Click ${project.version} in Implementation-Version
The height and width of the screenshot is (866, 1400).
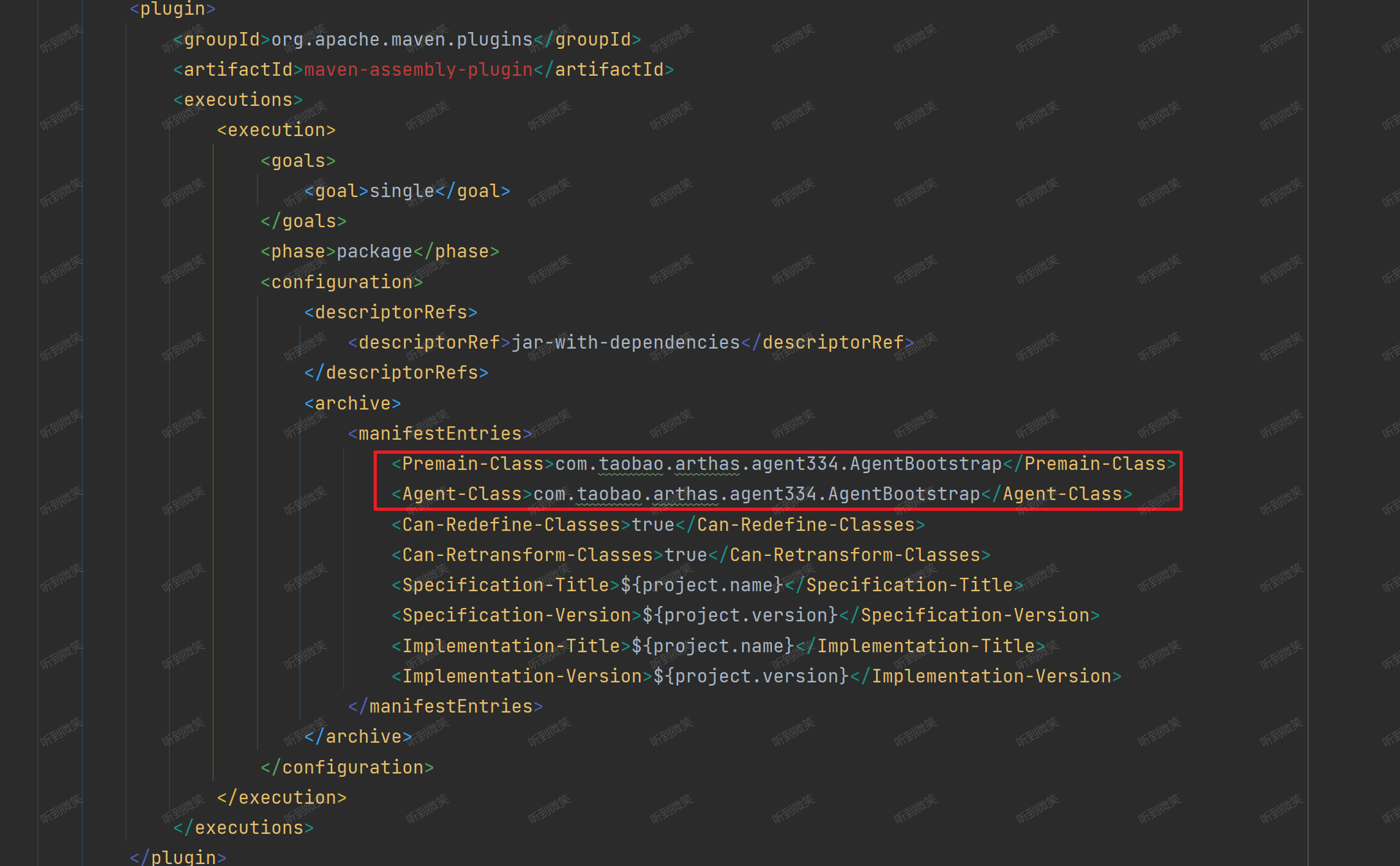751,676
